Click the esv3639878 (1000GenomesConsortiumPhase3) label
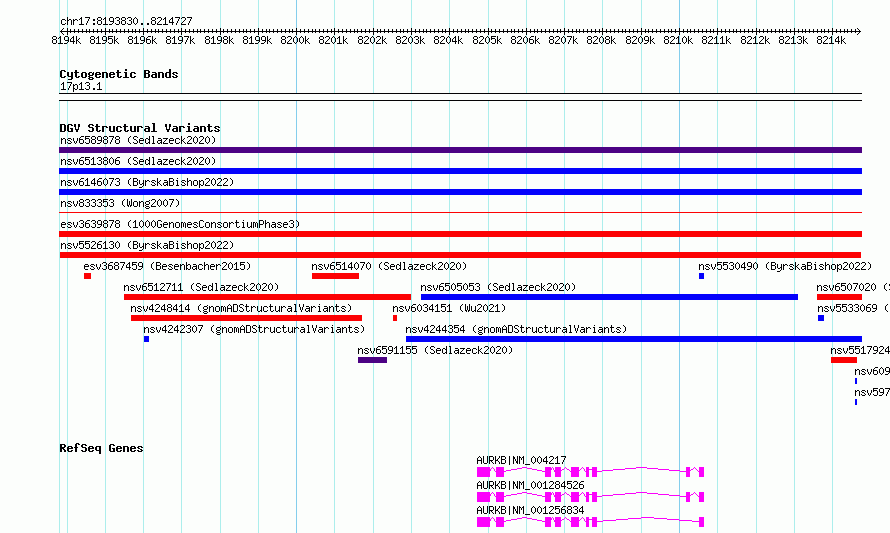This screenshot has height=533, width=890. point(180,224)
